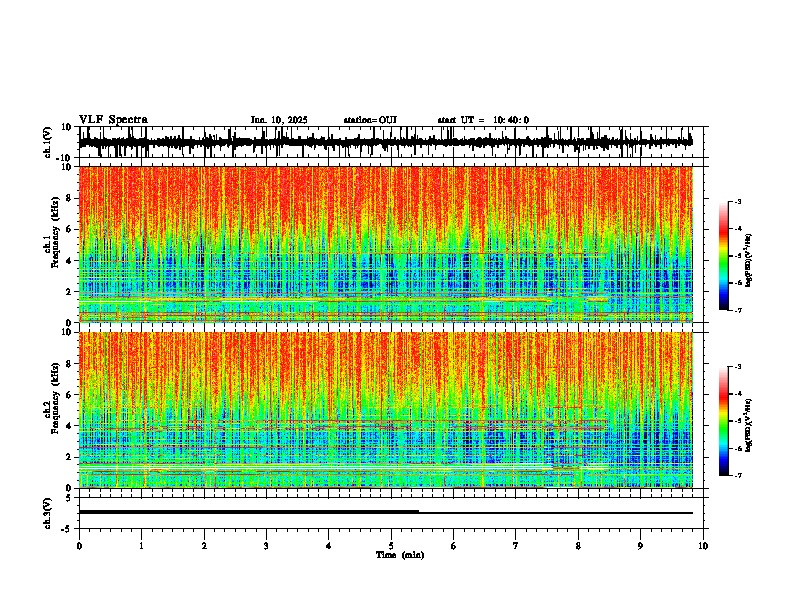Click time axis tick label "7"
792x612 pixels.
click(x=516, y=546)
